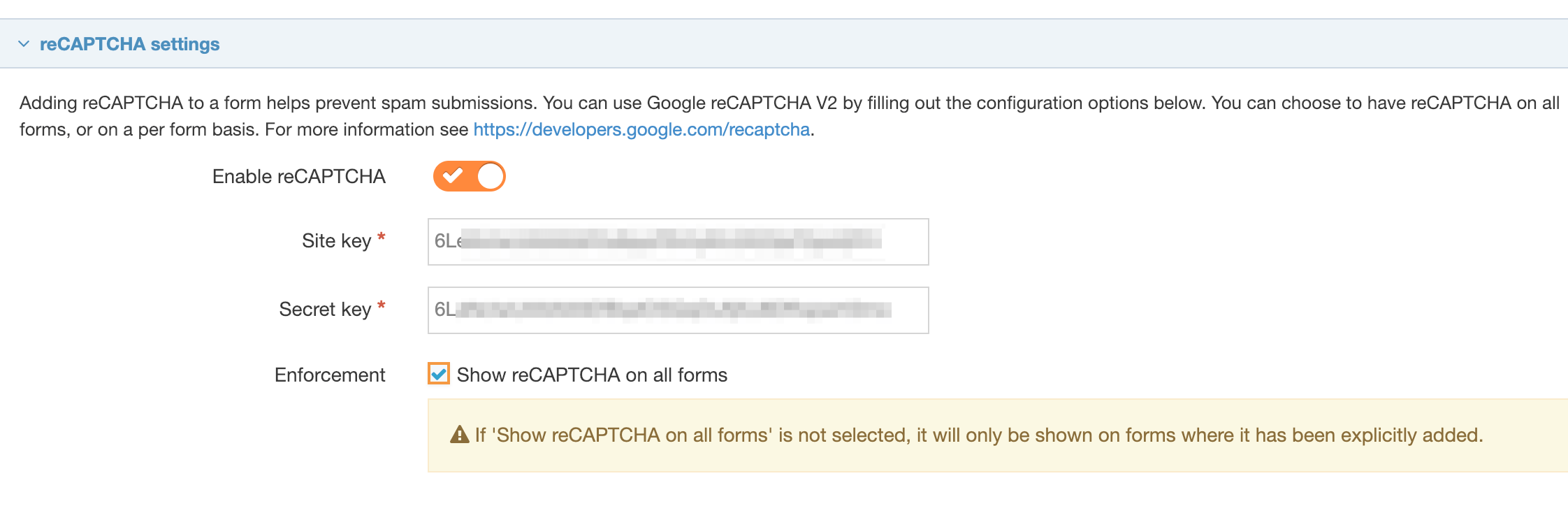Open the developers.google.com/recaptcha link
This screenshot has height=527, width=1568.
(x=641, y=129)
